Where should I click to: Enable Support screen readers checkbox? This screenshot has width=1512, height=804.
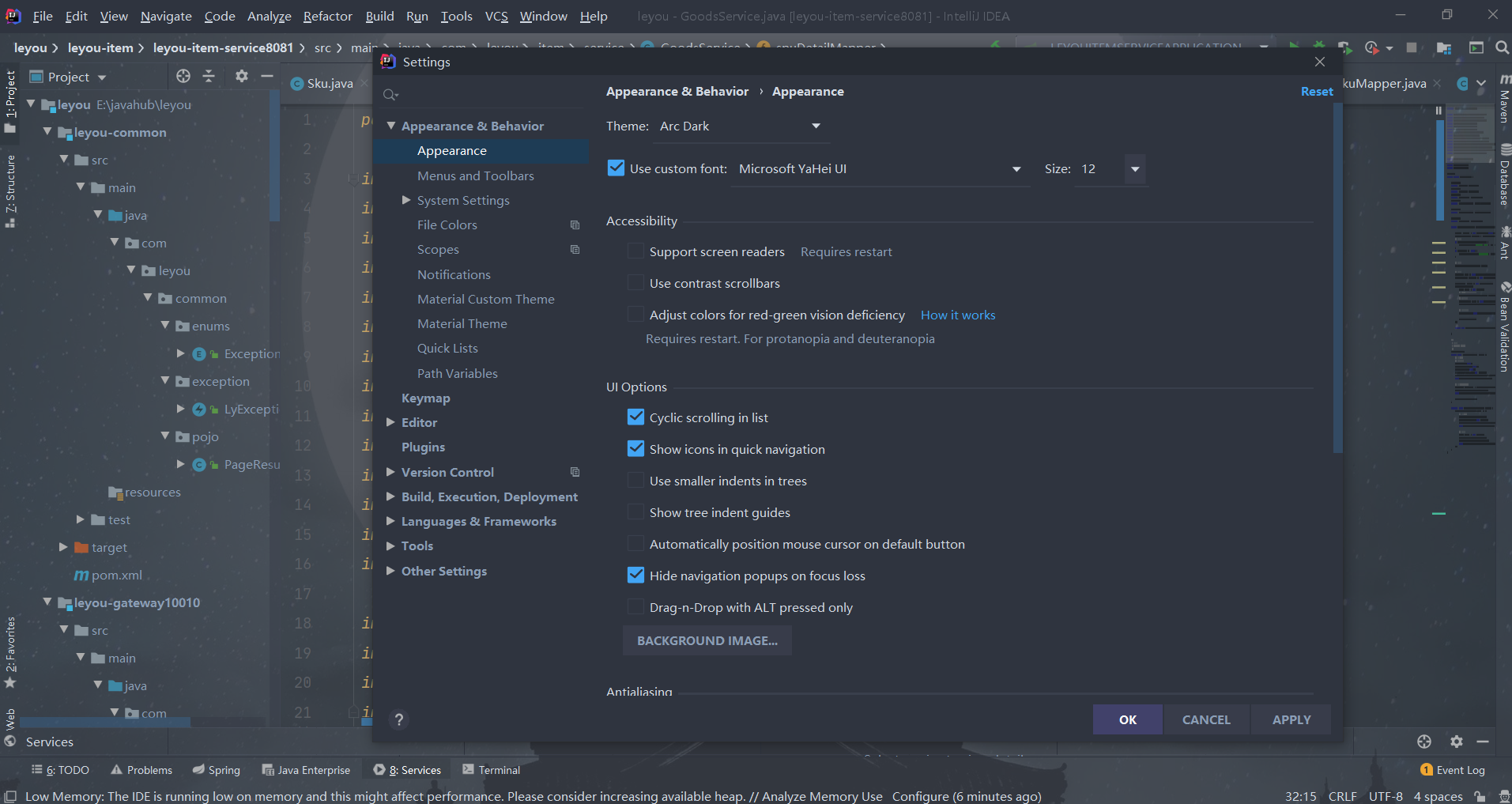pos(635,251)
